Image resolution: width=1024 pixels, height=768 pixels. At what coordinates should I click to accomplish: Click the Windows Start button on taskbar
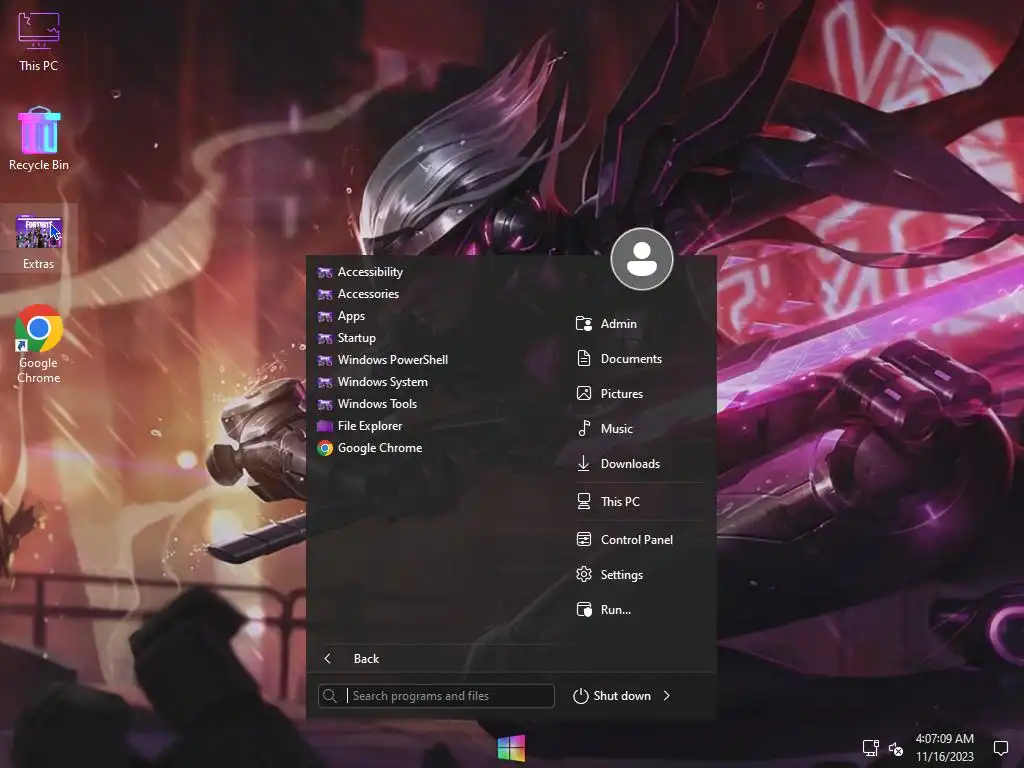click(x=511, y=748)
